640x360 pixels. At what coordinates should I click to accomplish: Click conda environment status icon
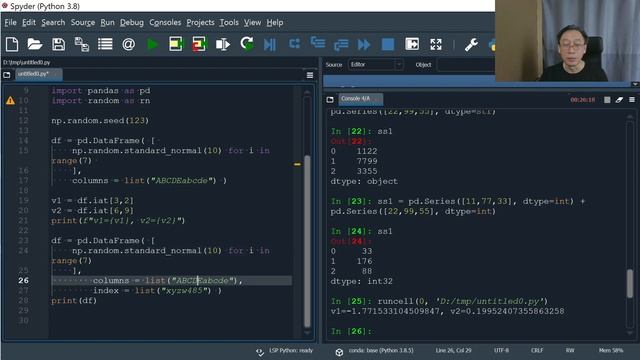pyautogui.click(x=339, y=352)
